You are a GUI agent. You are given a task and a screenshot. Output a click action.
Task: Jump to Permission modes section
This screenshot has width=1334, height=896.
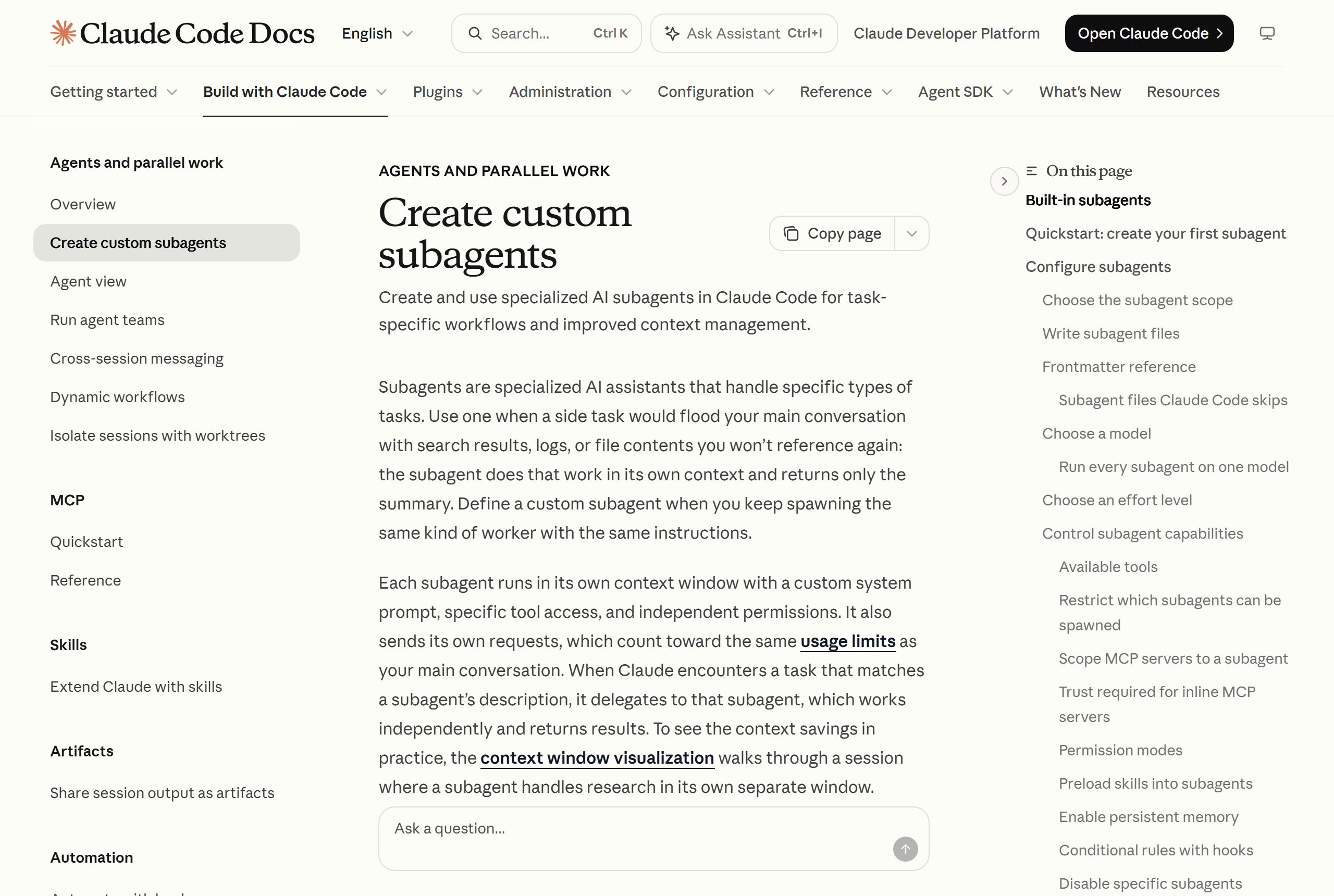coord(1120,750)
